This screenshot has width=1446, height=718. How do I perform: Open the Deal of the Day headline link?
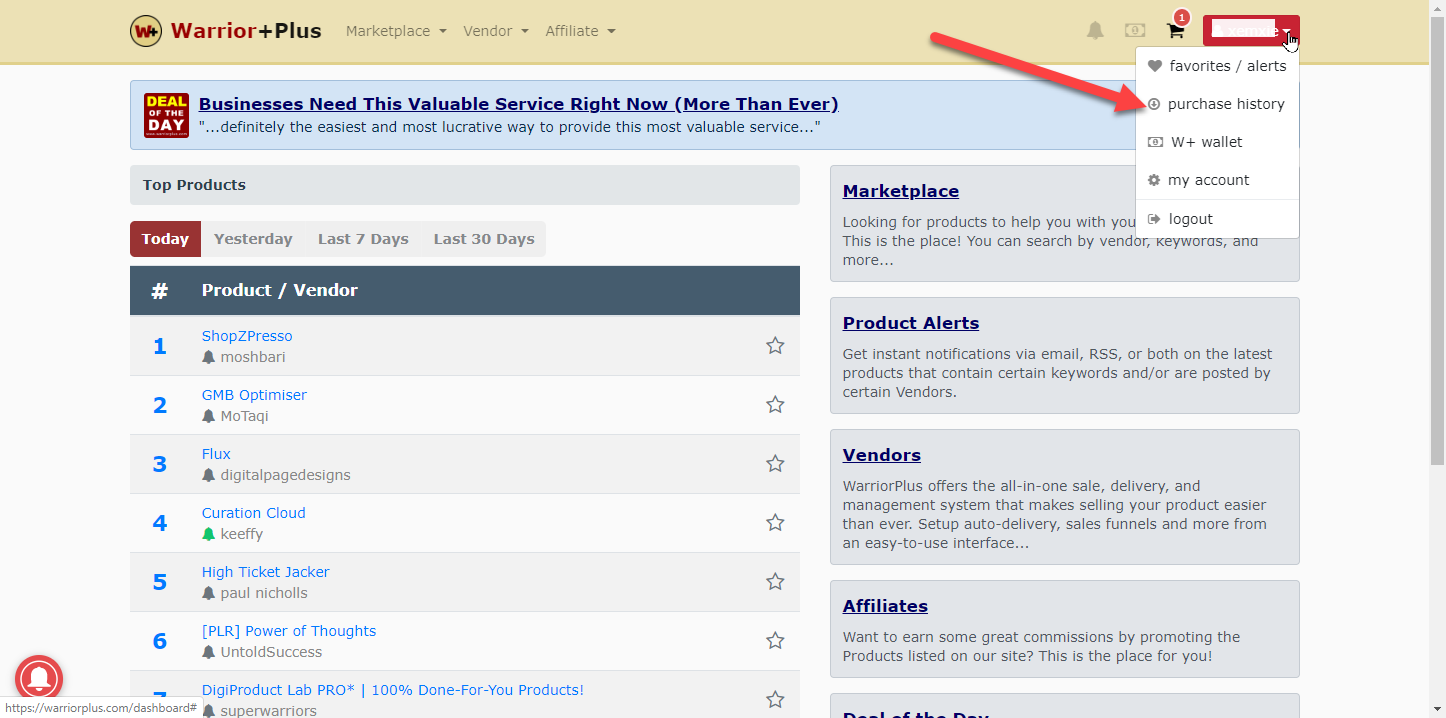(518, 104)
